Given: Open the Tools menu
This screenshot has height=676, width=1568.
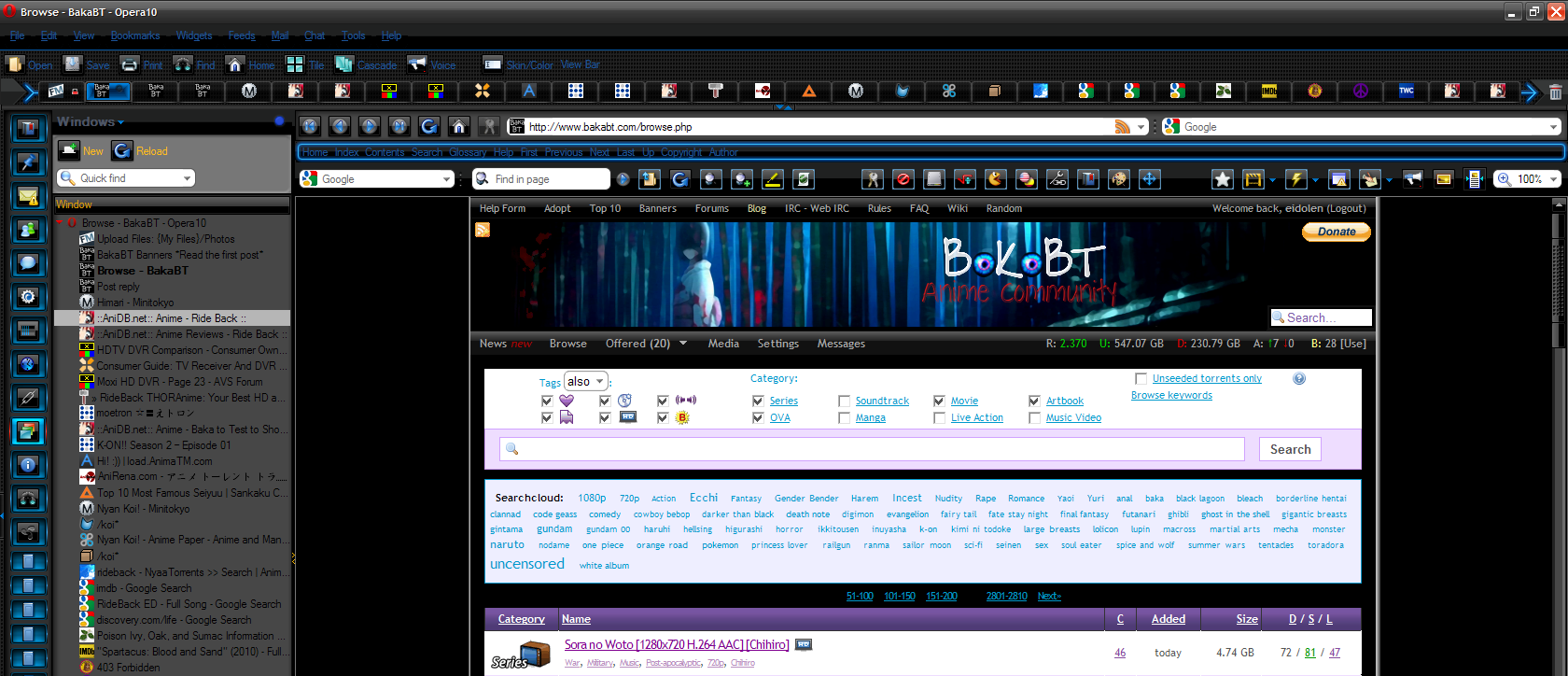Looking at the screenshot, I should pos(354,35).
